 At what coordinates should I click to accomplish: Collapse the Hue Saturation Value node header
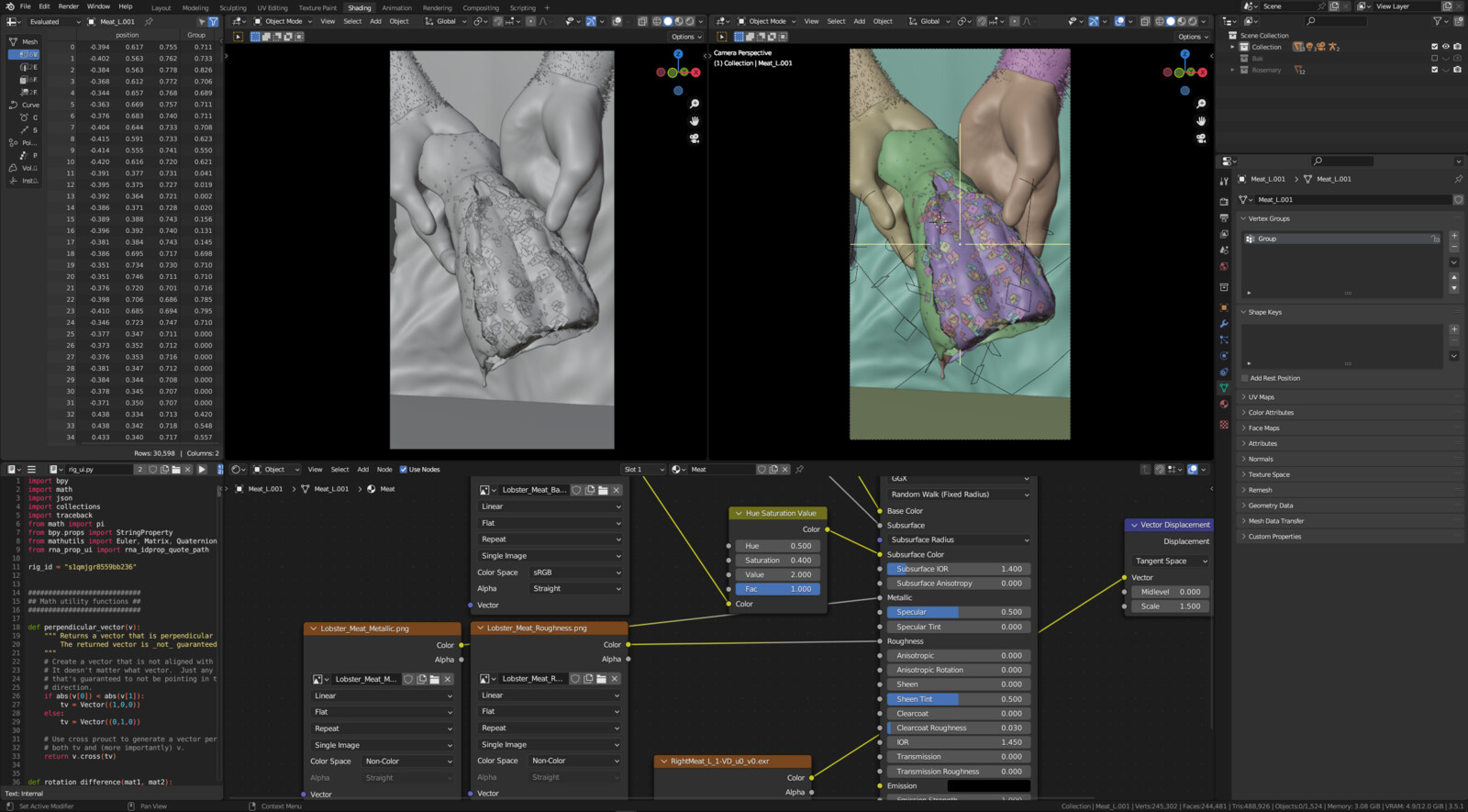(740, 513)
